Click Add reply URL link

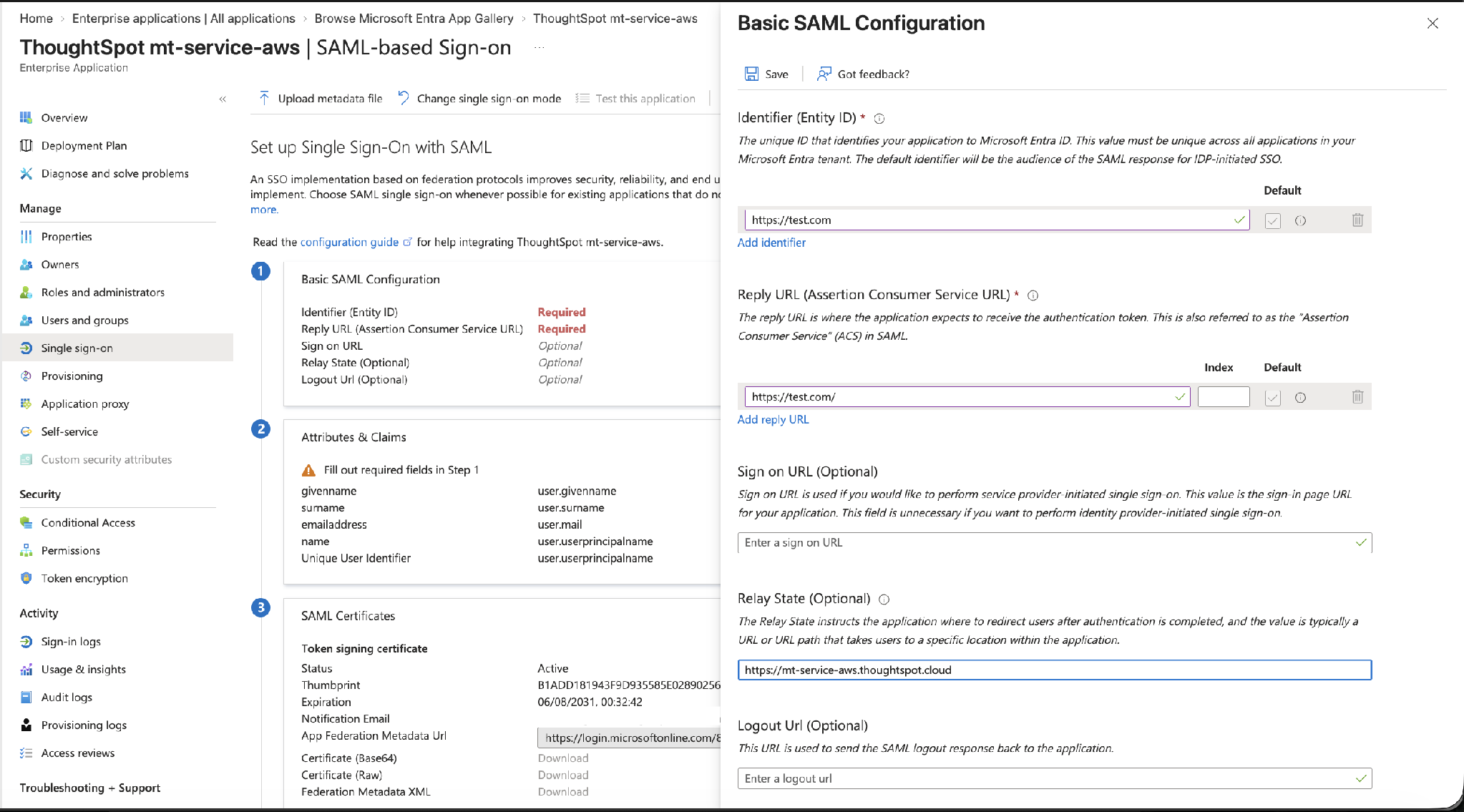pyautogui.click(x=773, y=419)
